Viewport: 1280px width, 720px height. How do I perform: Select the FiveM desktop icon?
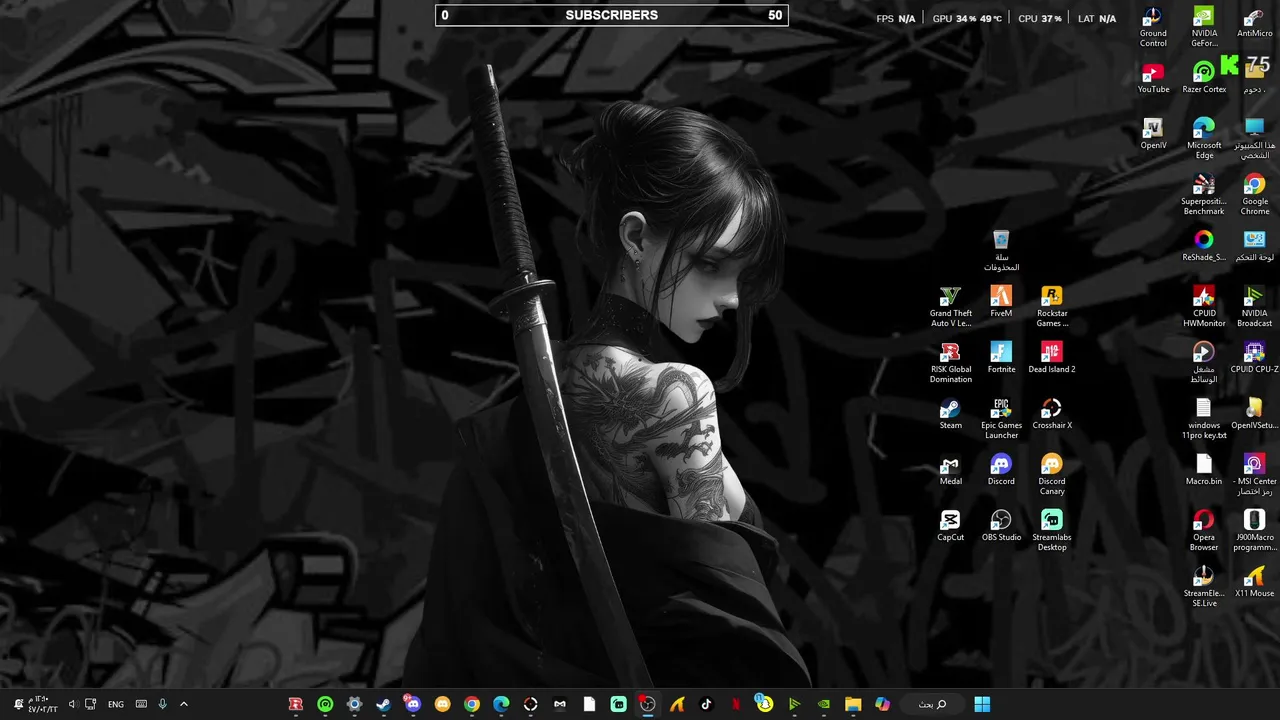[x=1001, y=301]
